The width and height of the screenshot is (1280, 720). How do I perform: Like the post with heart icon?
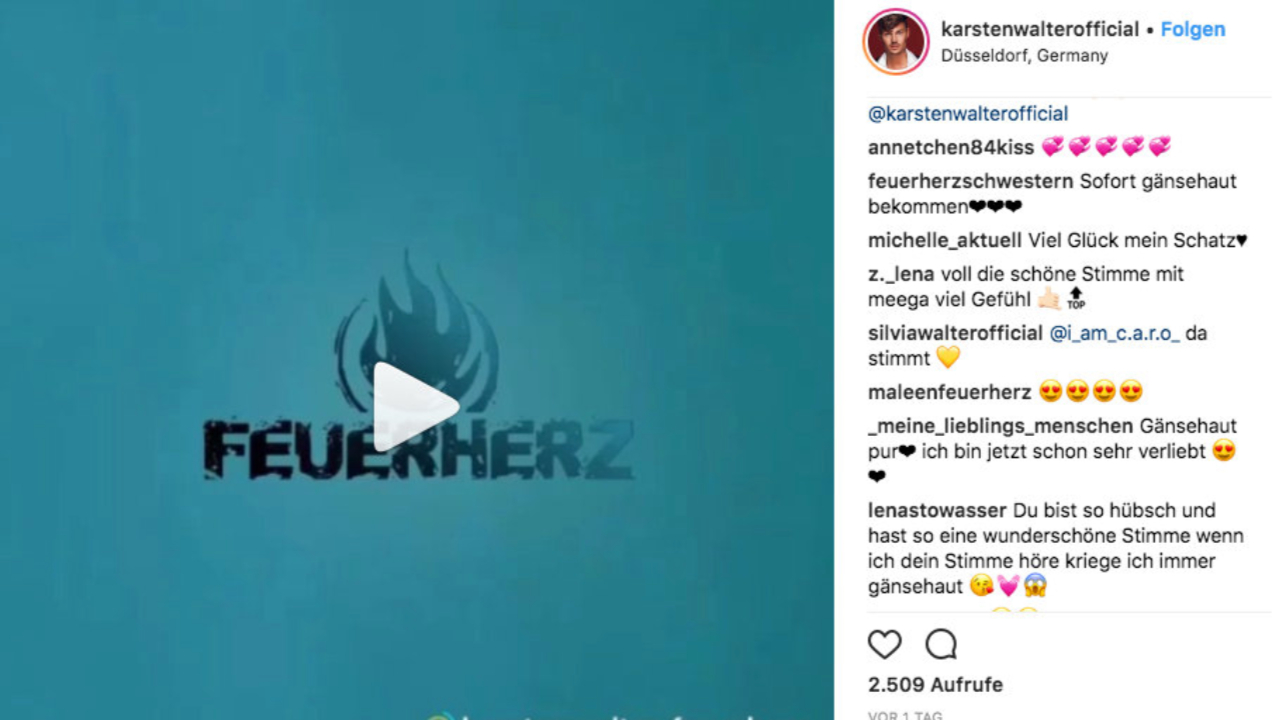884,645
